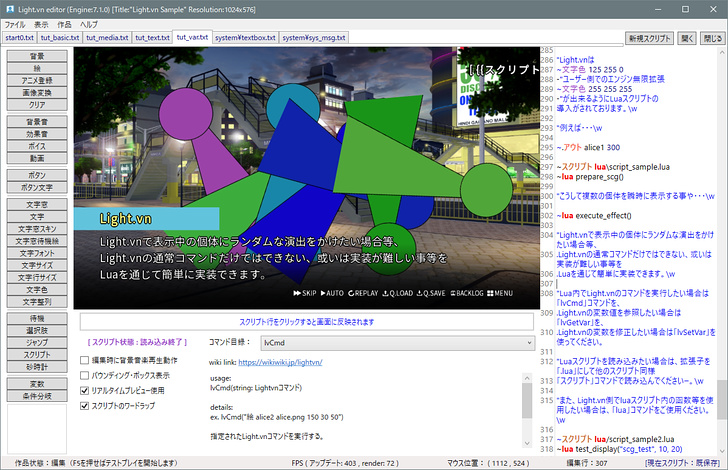
Task: Switch to the tut_text.txt tab
Action: (152, 38)
